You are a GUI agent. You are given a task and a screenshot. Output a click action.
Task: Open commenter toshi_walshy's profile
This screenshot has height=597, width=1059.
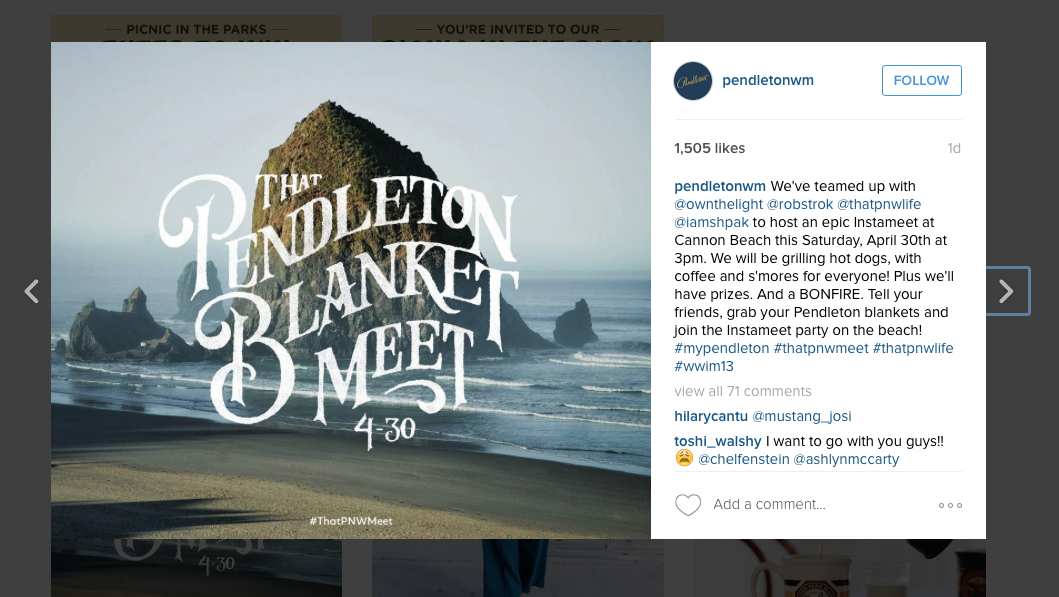(x=717, y=441)
